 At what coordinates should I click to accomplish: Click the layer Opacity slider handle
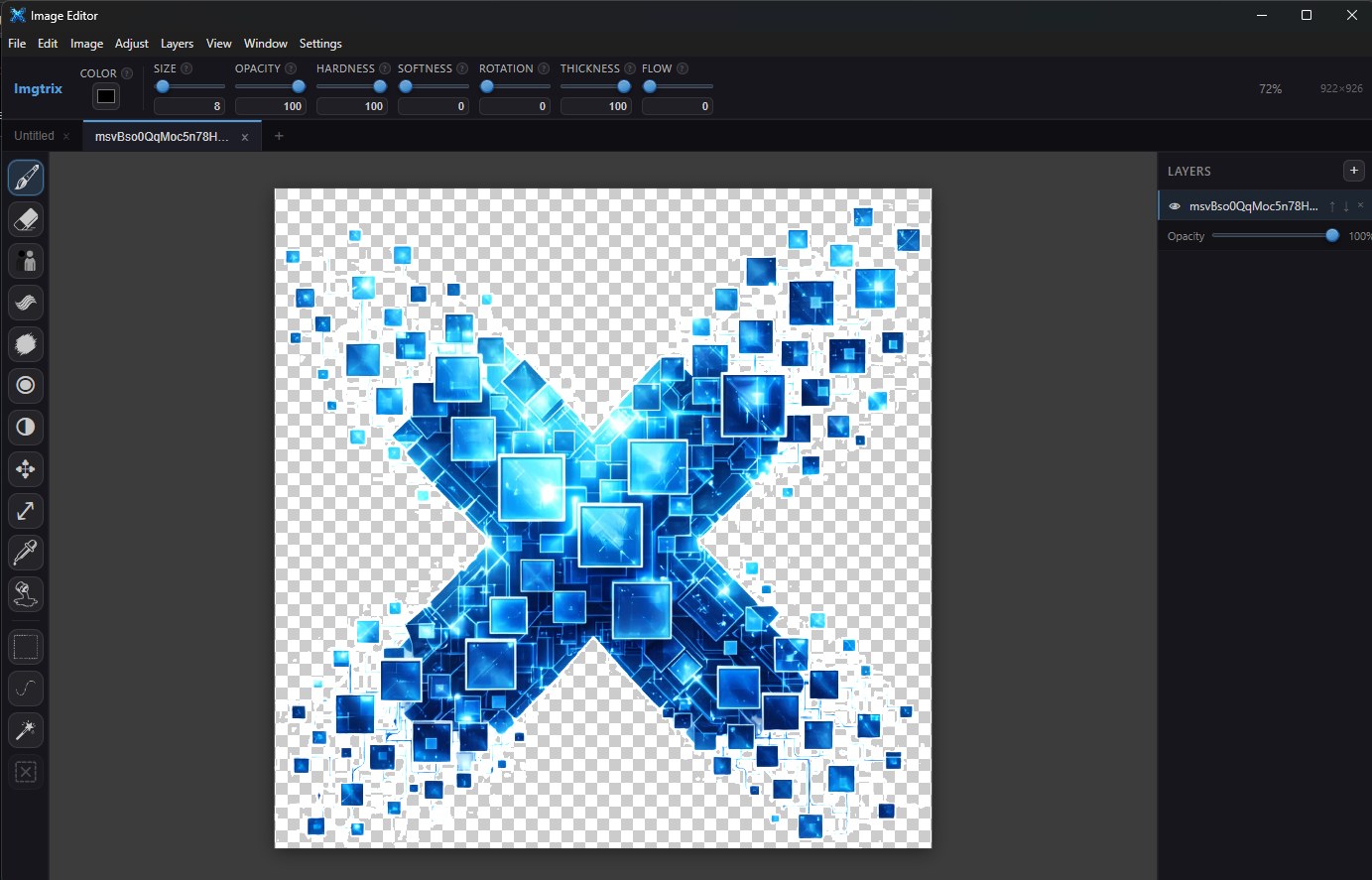[x=1332, y=235]
